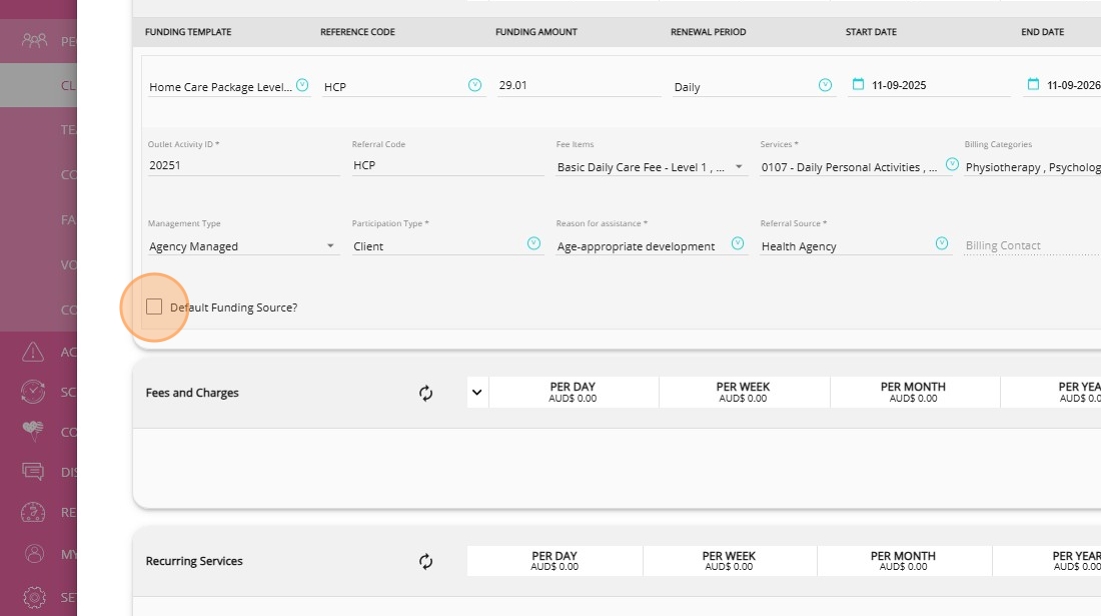The image size is (1101, 616).
Task: Open the chat bubbles sidebar icon
Action: (x=34, y=471)
